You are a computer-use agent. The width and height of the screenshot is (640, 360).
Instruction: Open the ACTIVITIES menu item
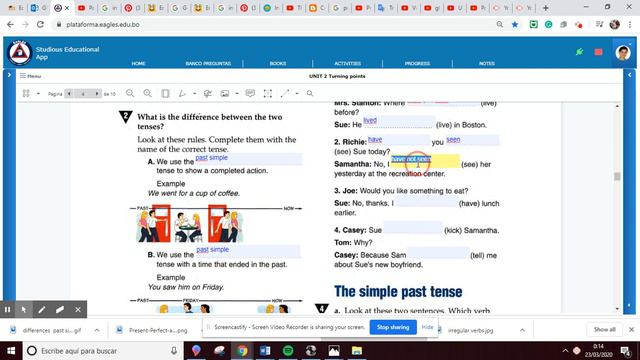pos(347,63)
